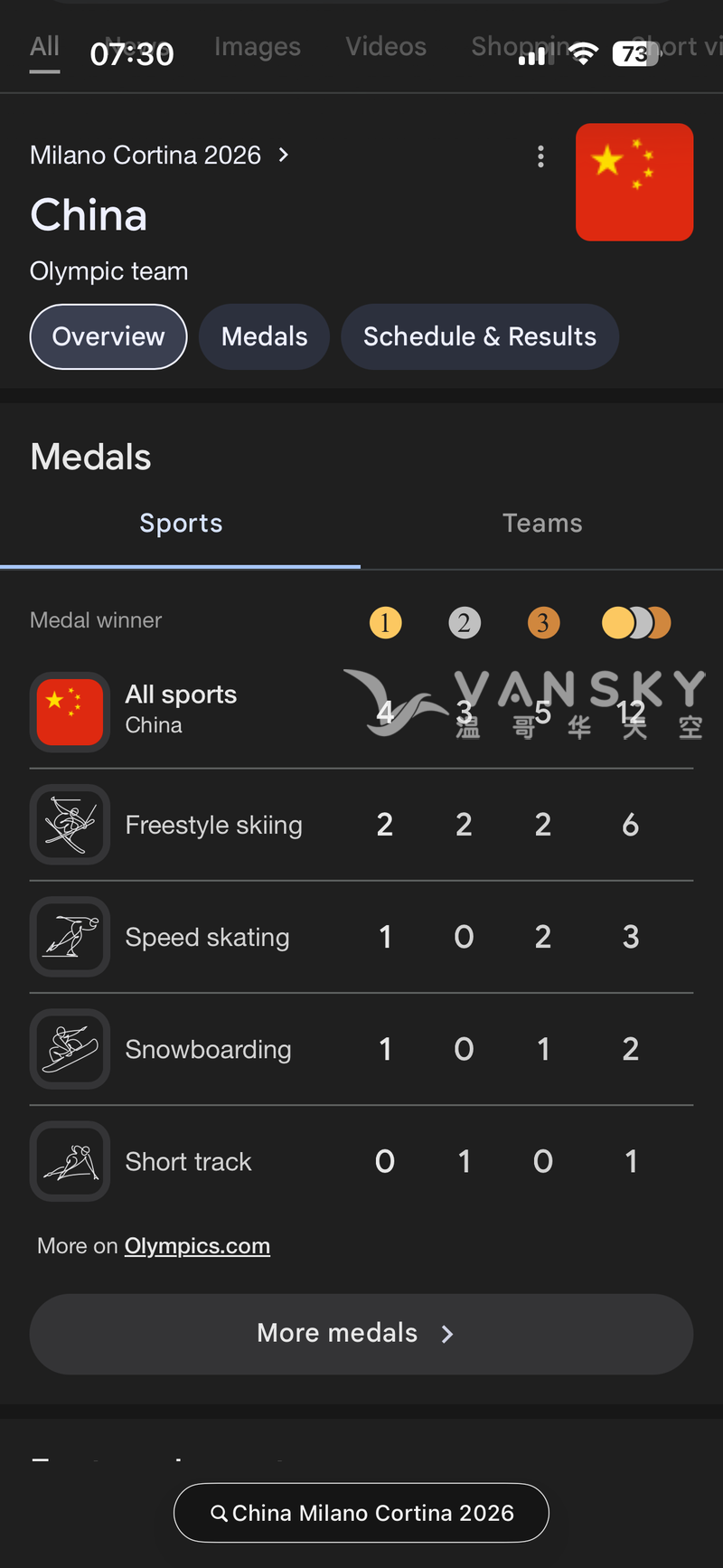The image size is (723, 1568).
Task: Tap the Speed skating sport icon
Action: click(x=70, y=936)
